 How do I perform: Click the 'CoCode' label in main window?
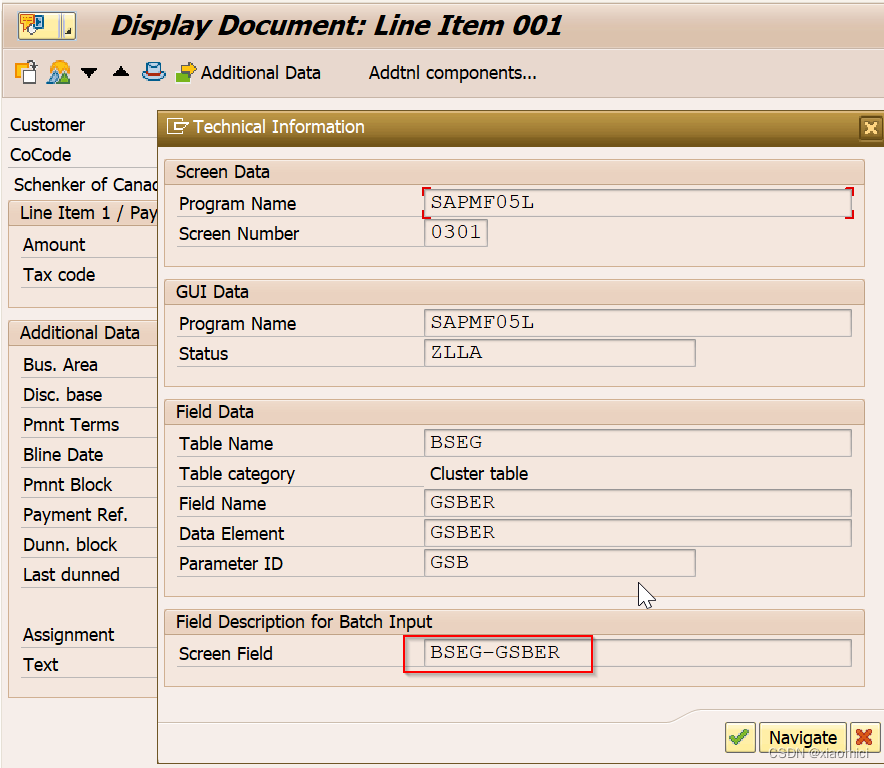pyautogui.click(x=41, y=155)
